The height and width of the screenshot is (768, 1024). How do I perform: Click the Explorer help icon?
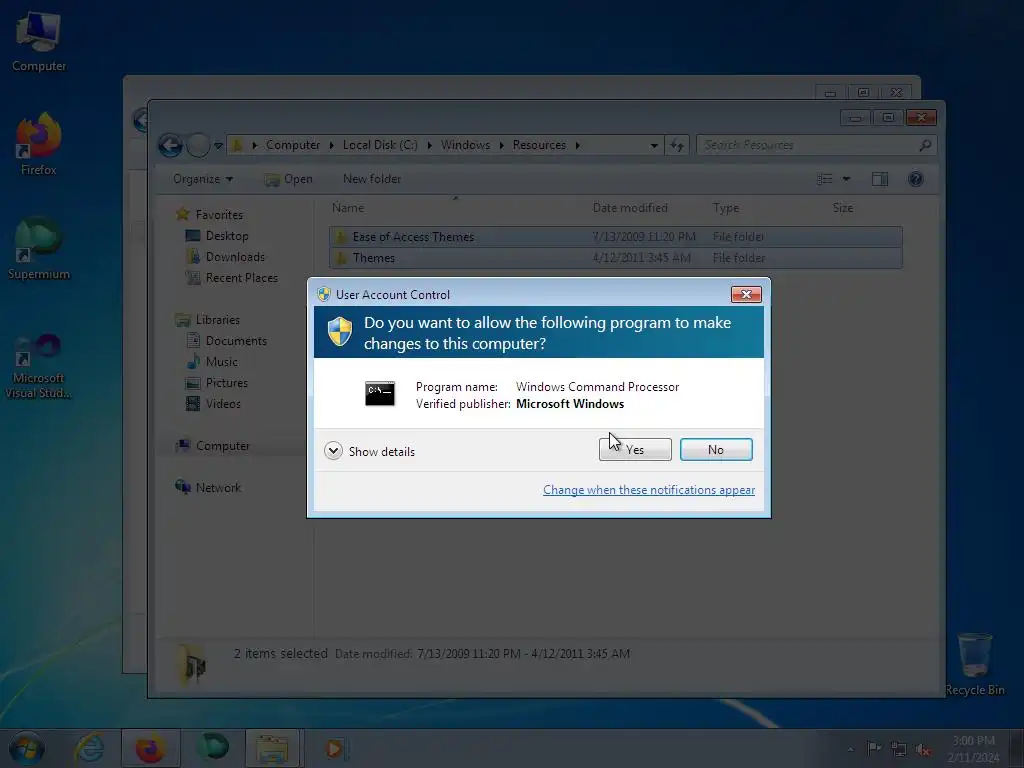pos(916,179)
